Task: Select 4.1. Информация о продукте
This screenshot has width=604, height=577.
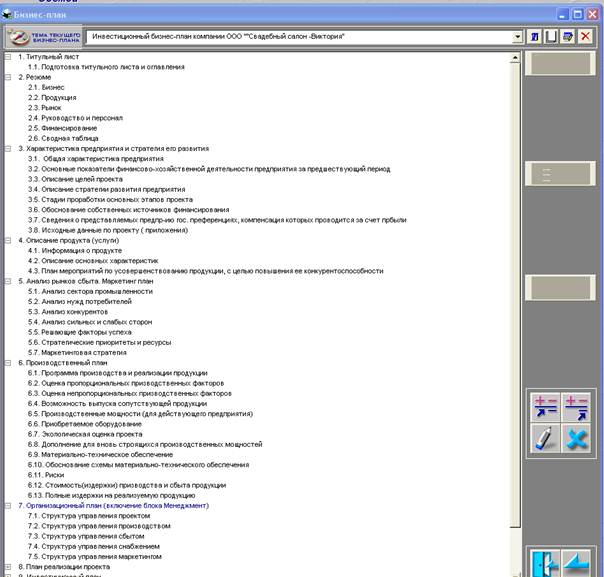Action: point(75,251)
